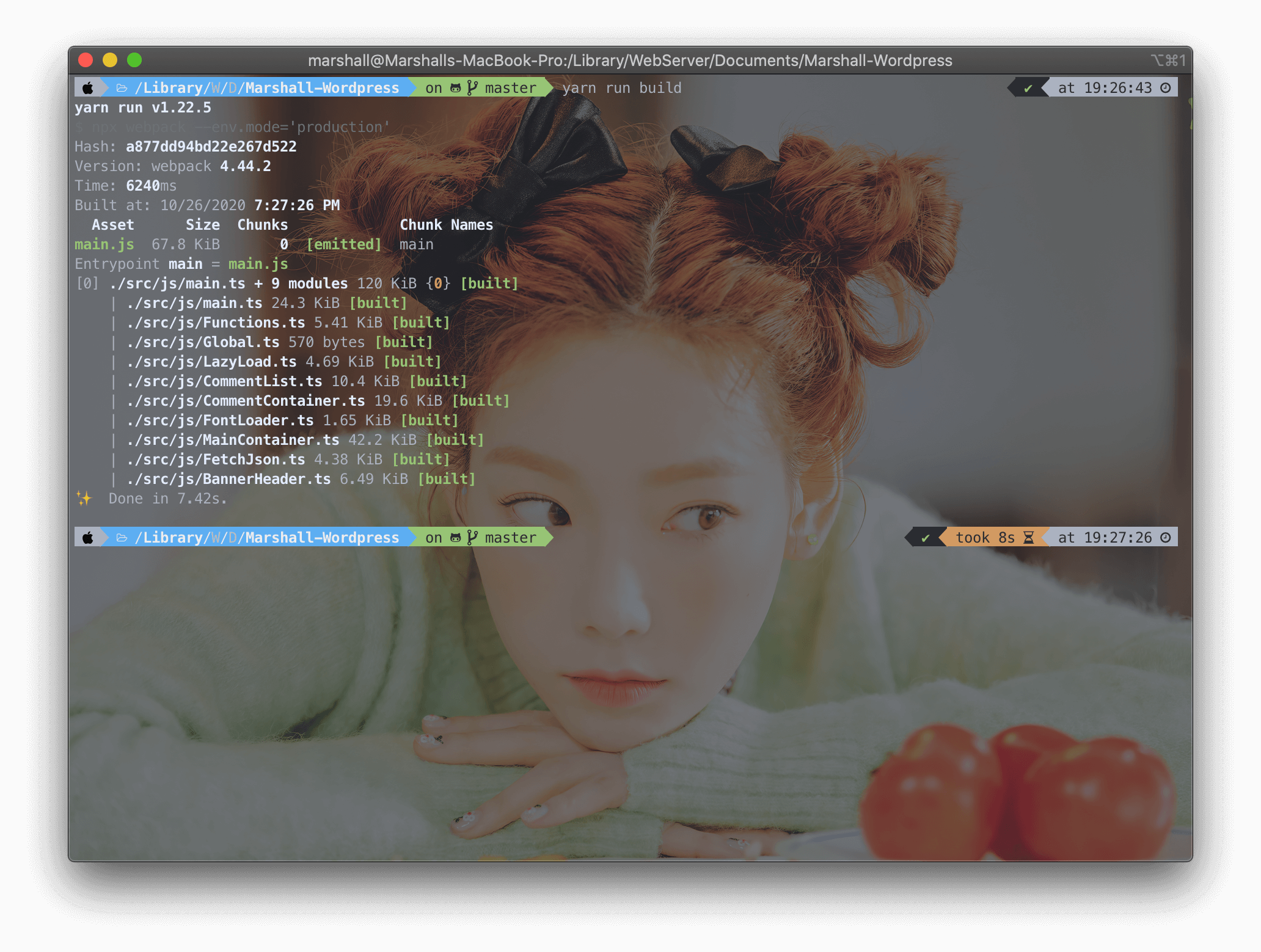Click the bottom prompt path /Library/W/D/Marshall-Wordpress

click(267, 538)
